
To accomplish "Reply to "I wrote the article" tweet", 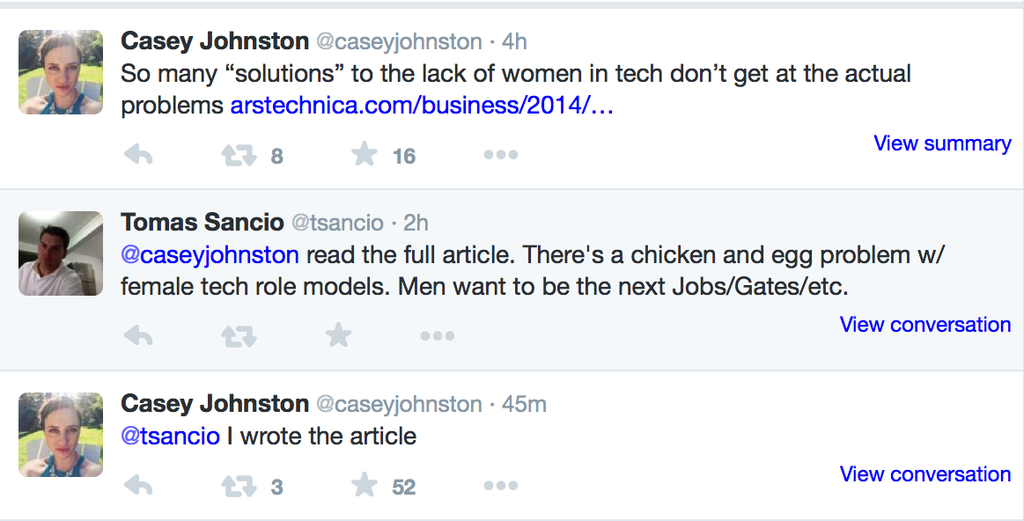I will [138, 486].
